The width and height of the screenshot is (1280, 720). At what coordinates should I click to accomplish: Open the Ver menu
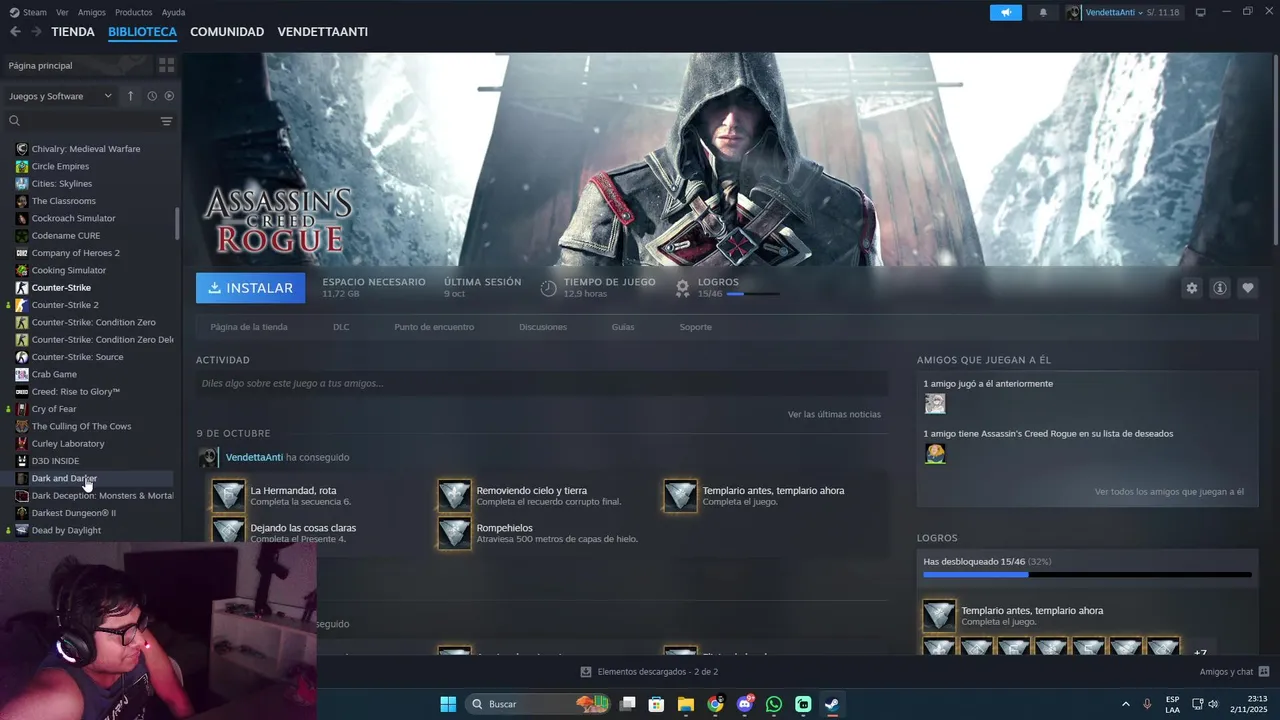coord(62,12)
